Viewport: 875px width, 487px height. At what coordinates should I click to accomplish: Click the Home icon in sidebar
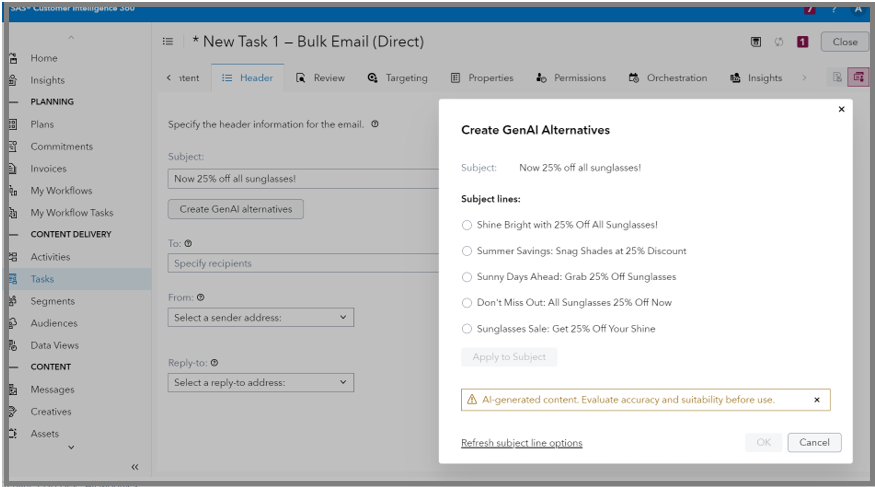pyautogui.click(x=13, y=58)
